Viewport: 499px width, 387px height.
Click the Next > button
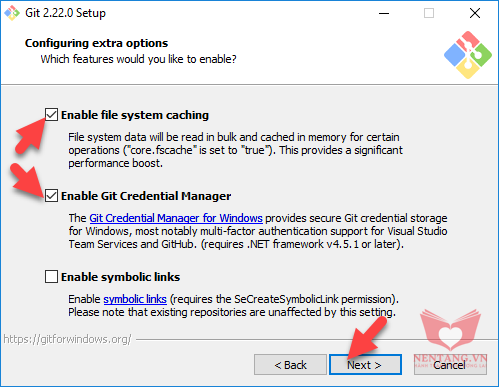pos(365,365)
